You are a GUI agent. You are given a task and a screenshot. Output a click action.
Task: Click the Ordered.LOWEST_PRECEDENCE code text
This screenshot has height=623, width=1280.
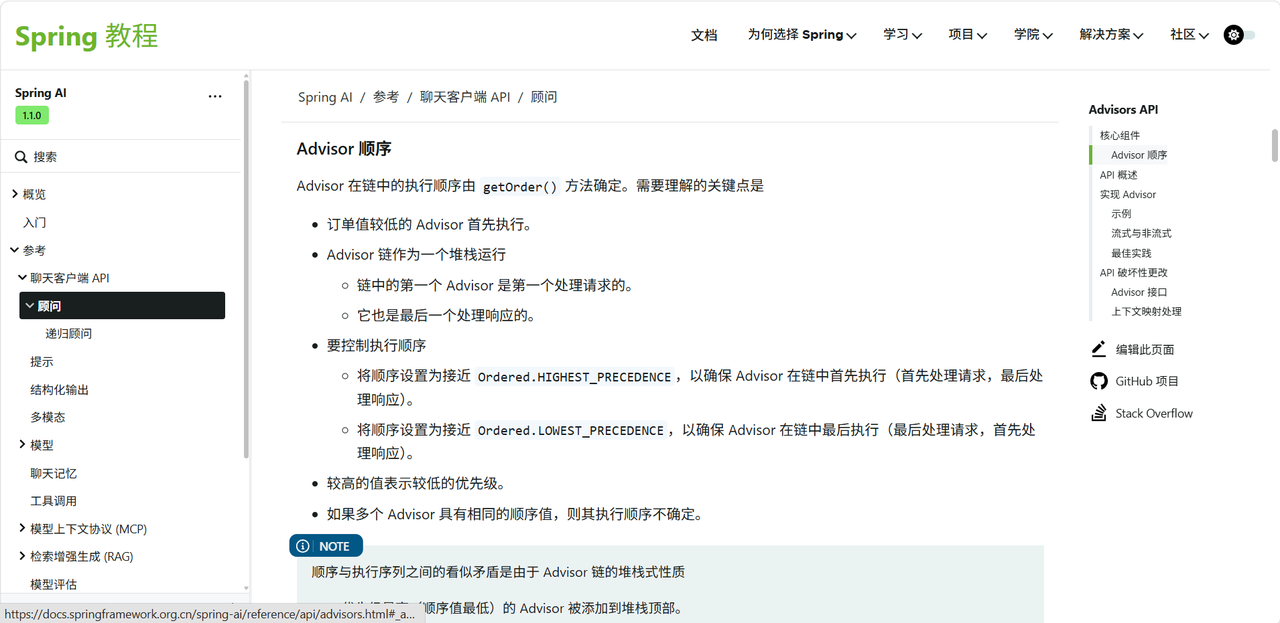[571, 430]
